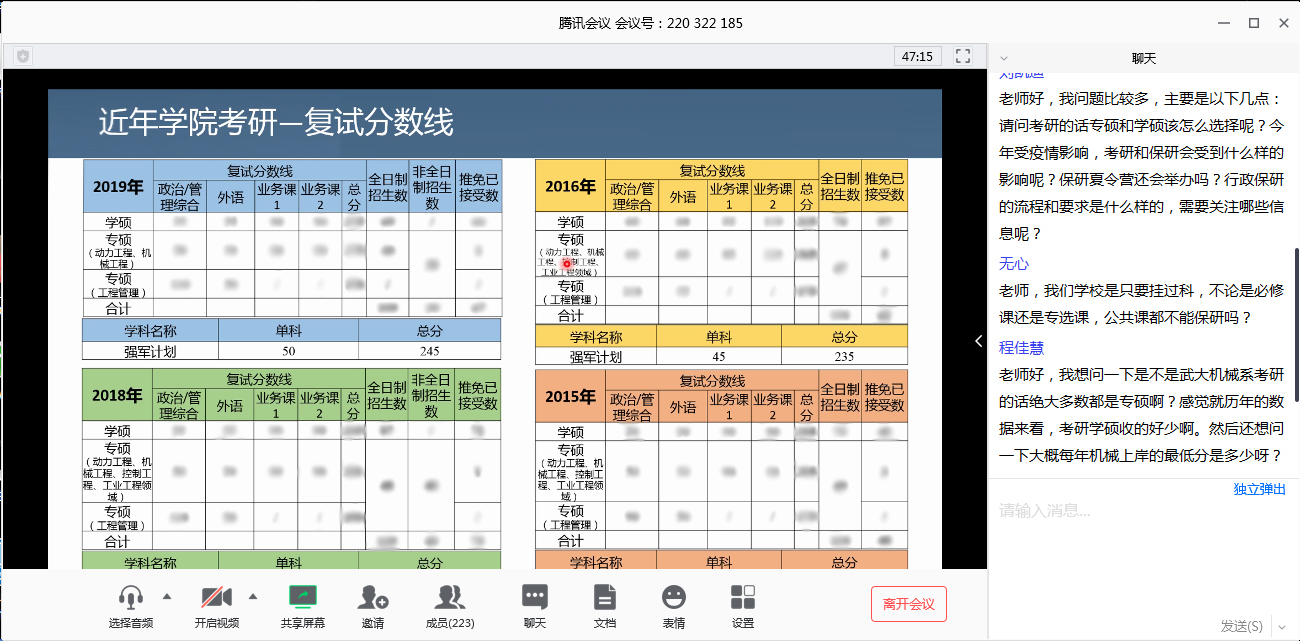Image resolution: width=1300 pixels, height=641 pixels.
Task: Click the 独立弹出 pop-out chat link
Action: coord(1259,489)
